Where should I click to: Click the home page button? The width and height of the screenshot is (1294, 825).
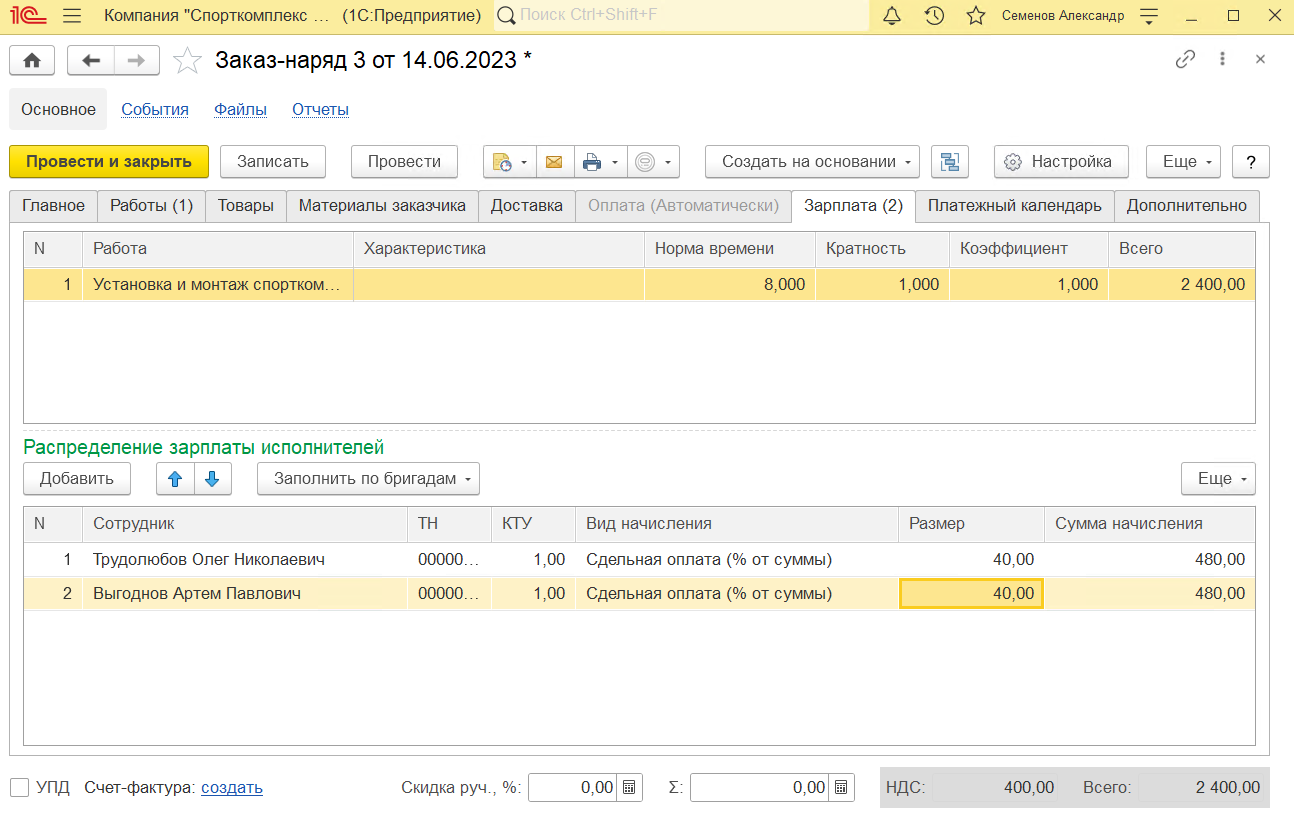click(32, 60)
